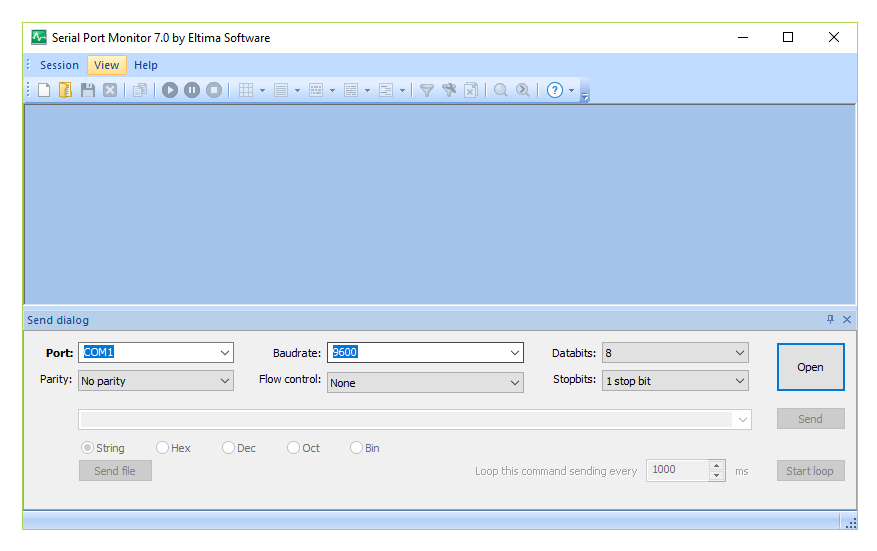Click the clear document icon with X
The height and width of the screenshot is (551, 877).
click(x=471, y=90)
